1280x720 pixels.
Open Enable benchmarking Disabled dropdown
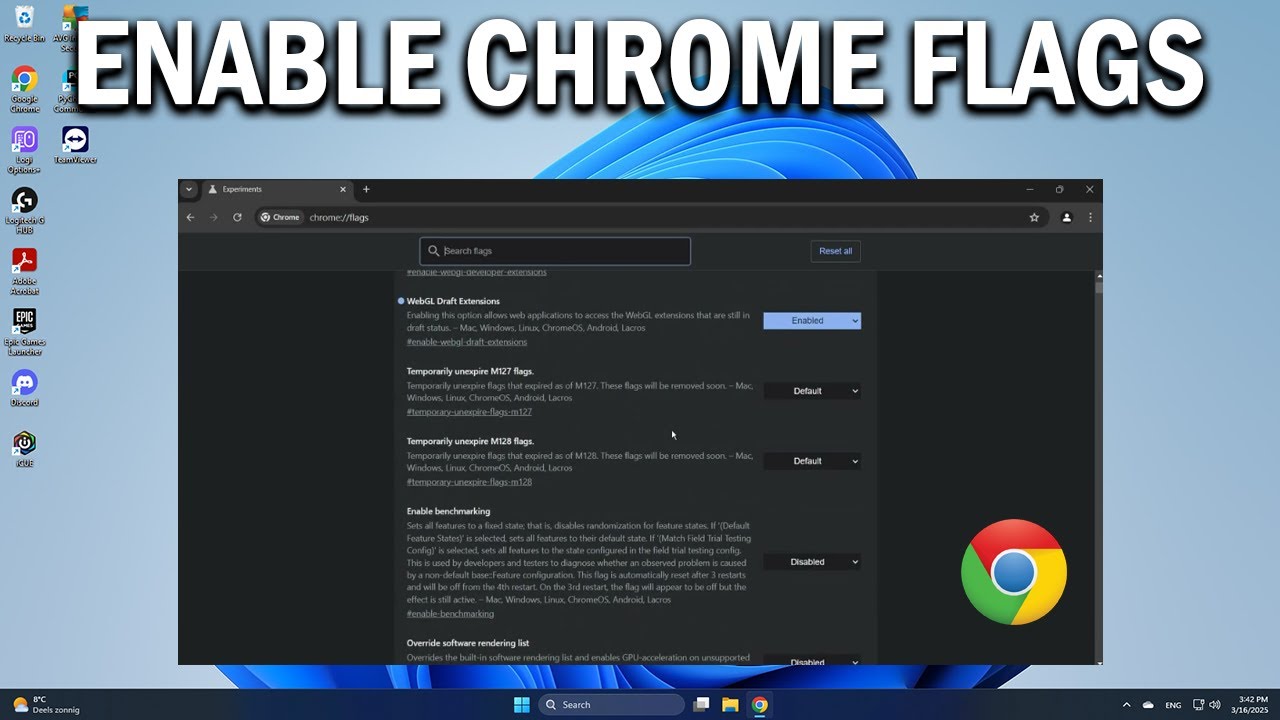812,562
